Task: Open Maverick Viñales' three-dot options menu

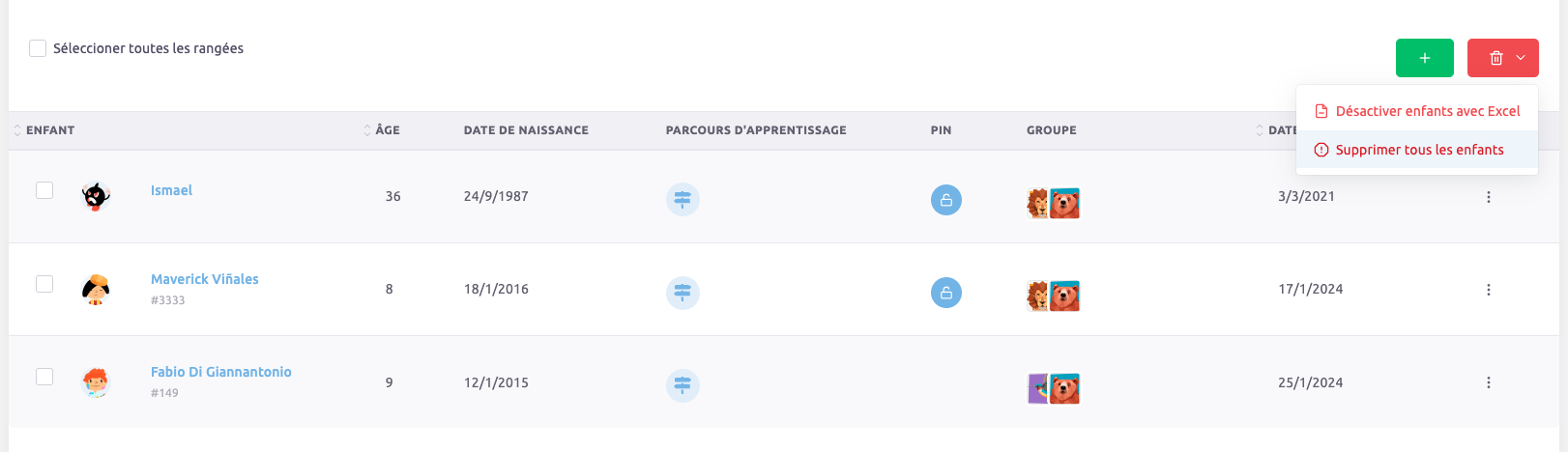Action: (x=1488, y=290)
